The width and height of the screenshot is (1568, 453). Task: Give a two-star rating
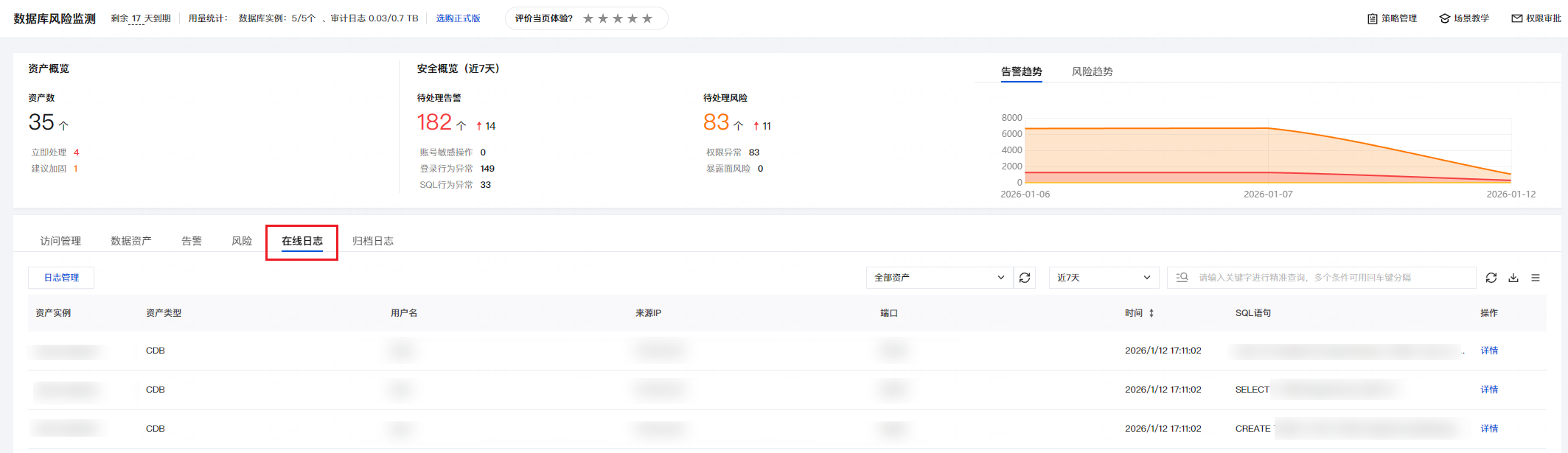point(603,18)
